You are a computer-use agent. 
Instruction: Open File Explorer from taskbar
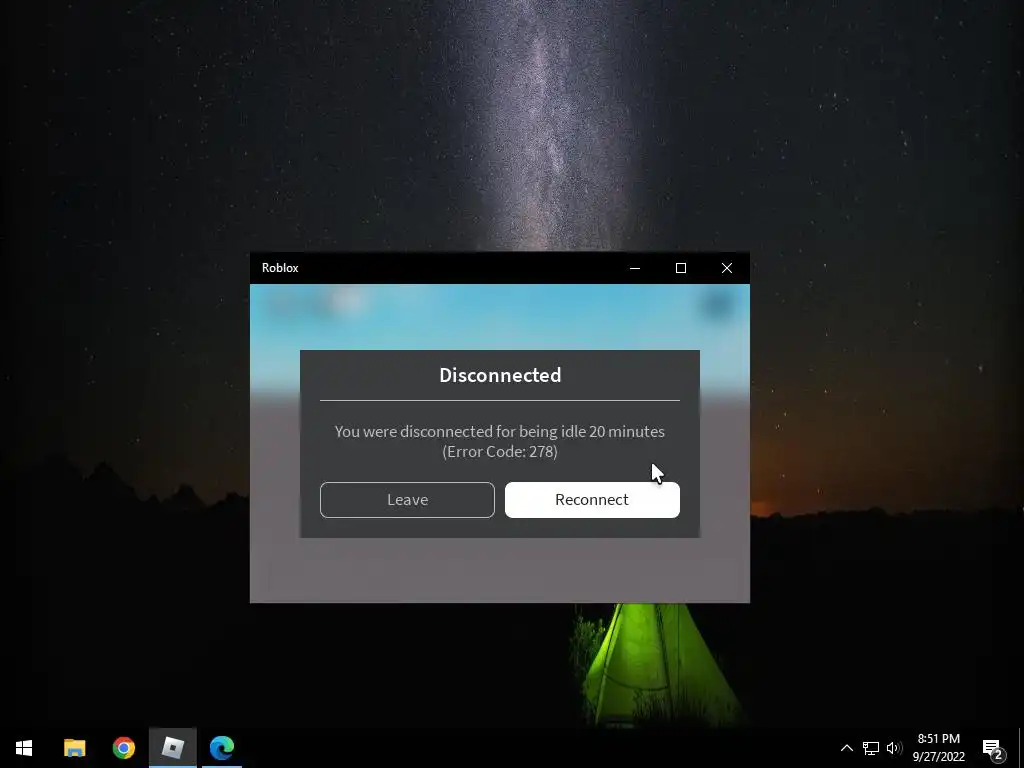[x=74, y=748]
